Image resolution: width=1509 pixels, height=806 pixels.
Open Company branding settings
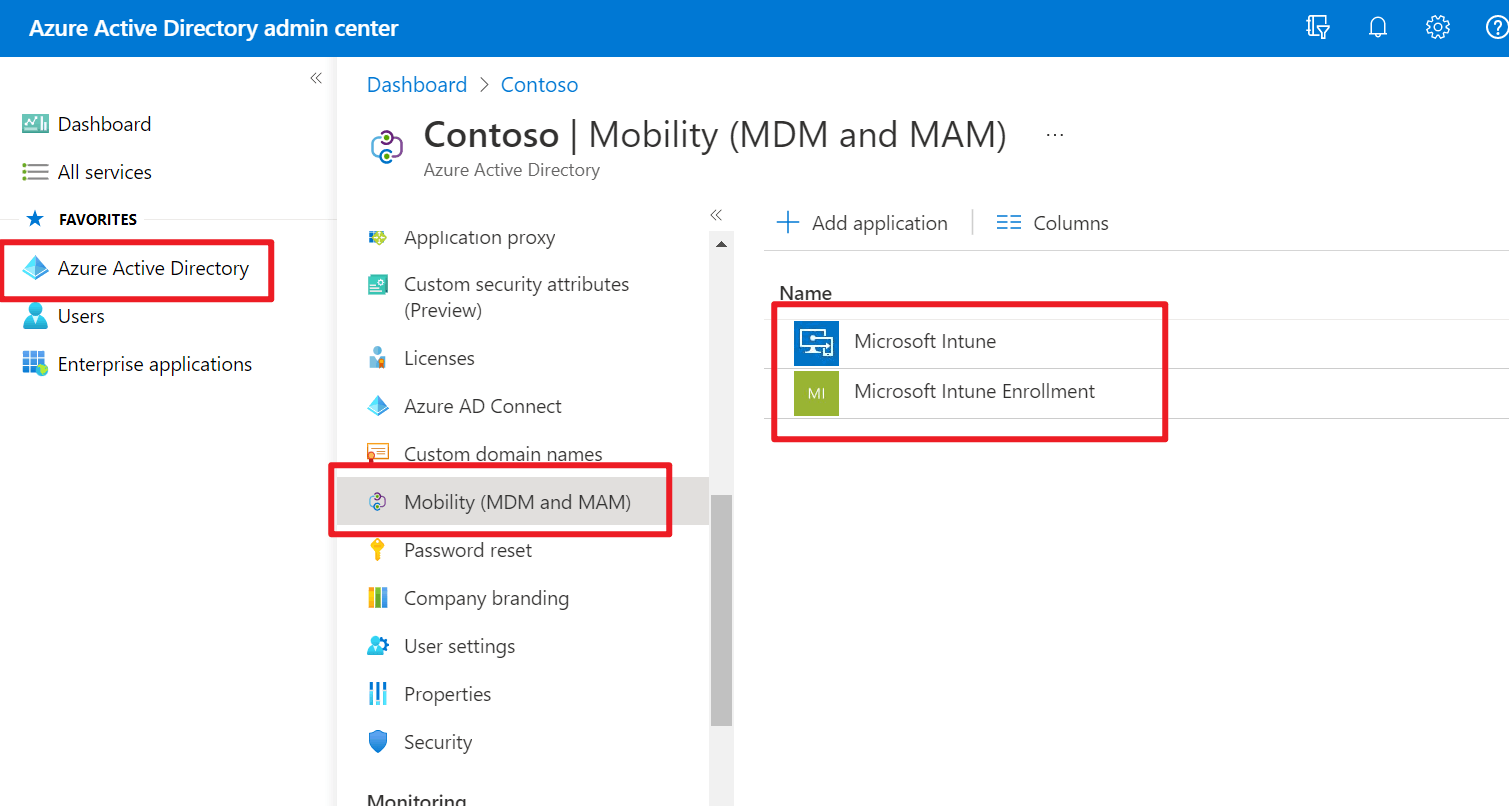click(486, 598)
